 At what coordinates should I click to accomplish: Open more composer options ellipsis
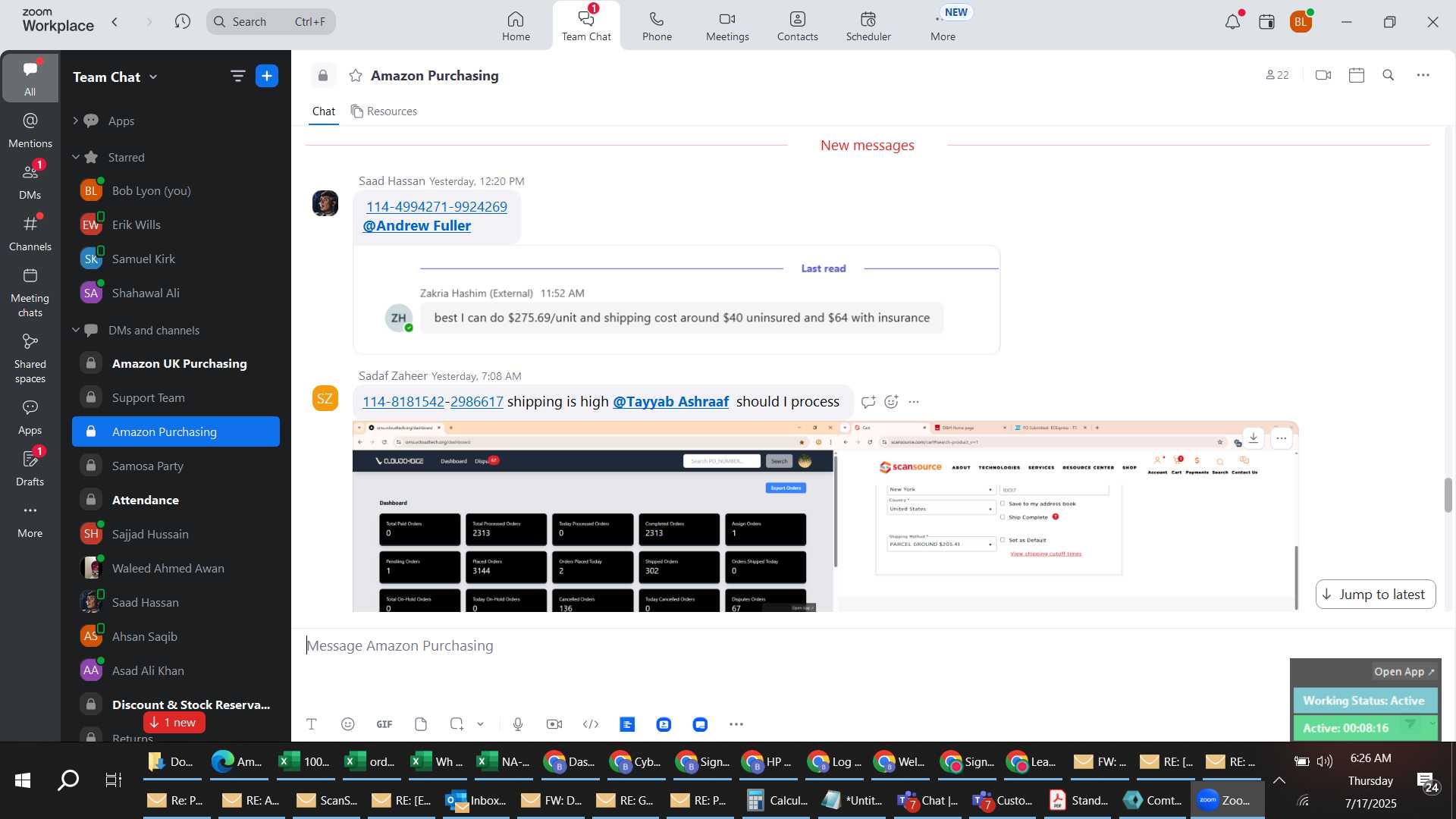click(x=736, y=724)
